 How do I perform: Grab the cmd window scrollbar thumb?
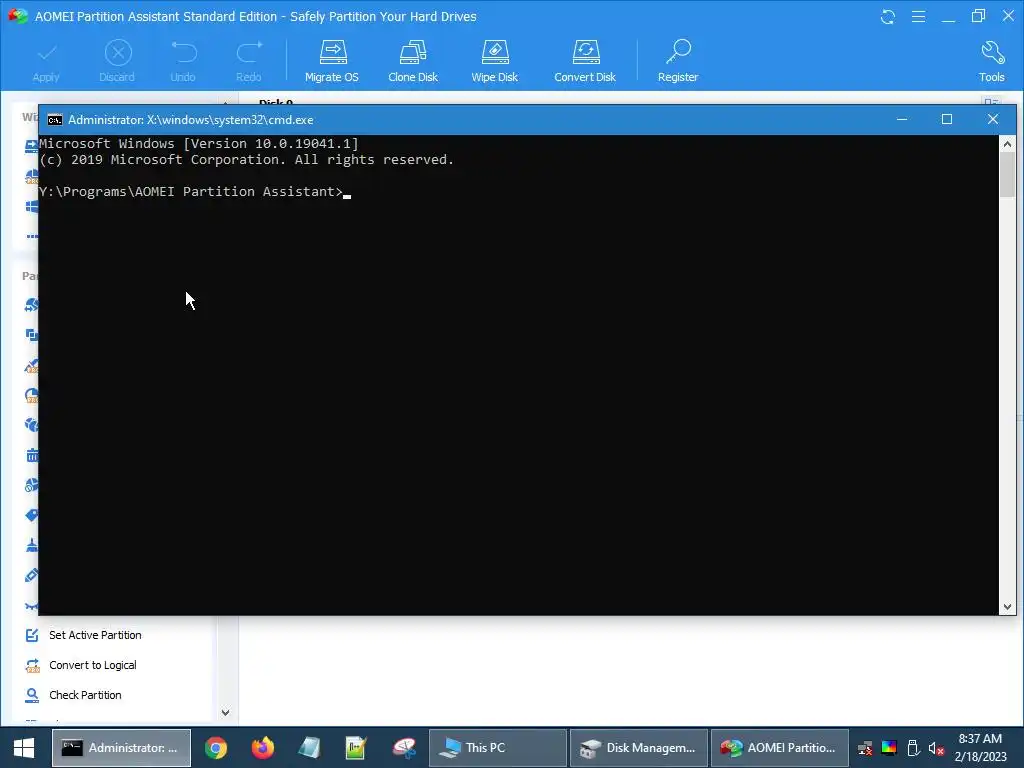(x=1007, y=174)
